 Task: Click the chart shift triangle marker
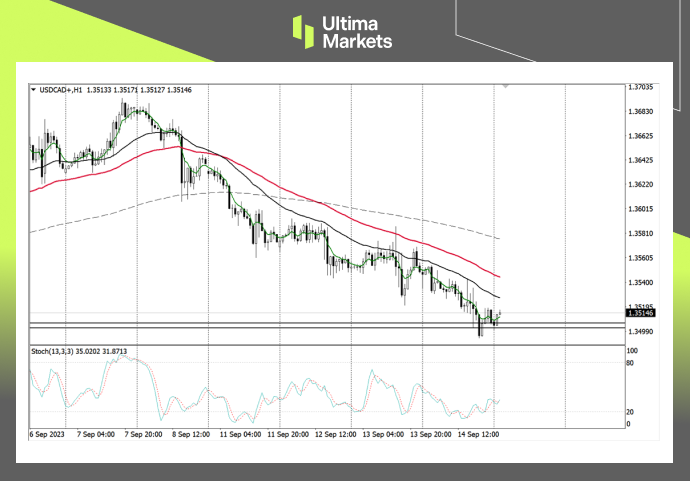pyautogui.click(x=506, y=87)
